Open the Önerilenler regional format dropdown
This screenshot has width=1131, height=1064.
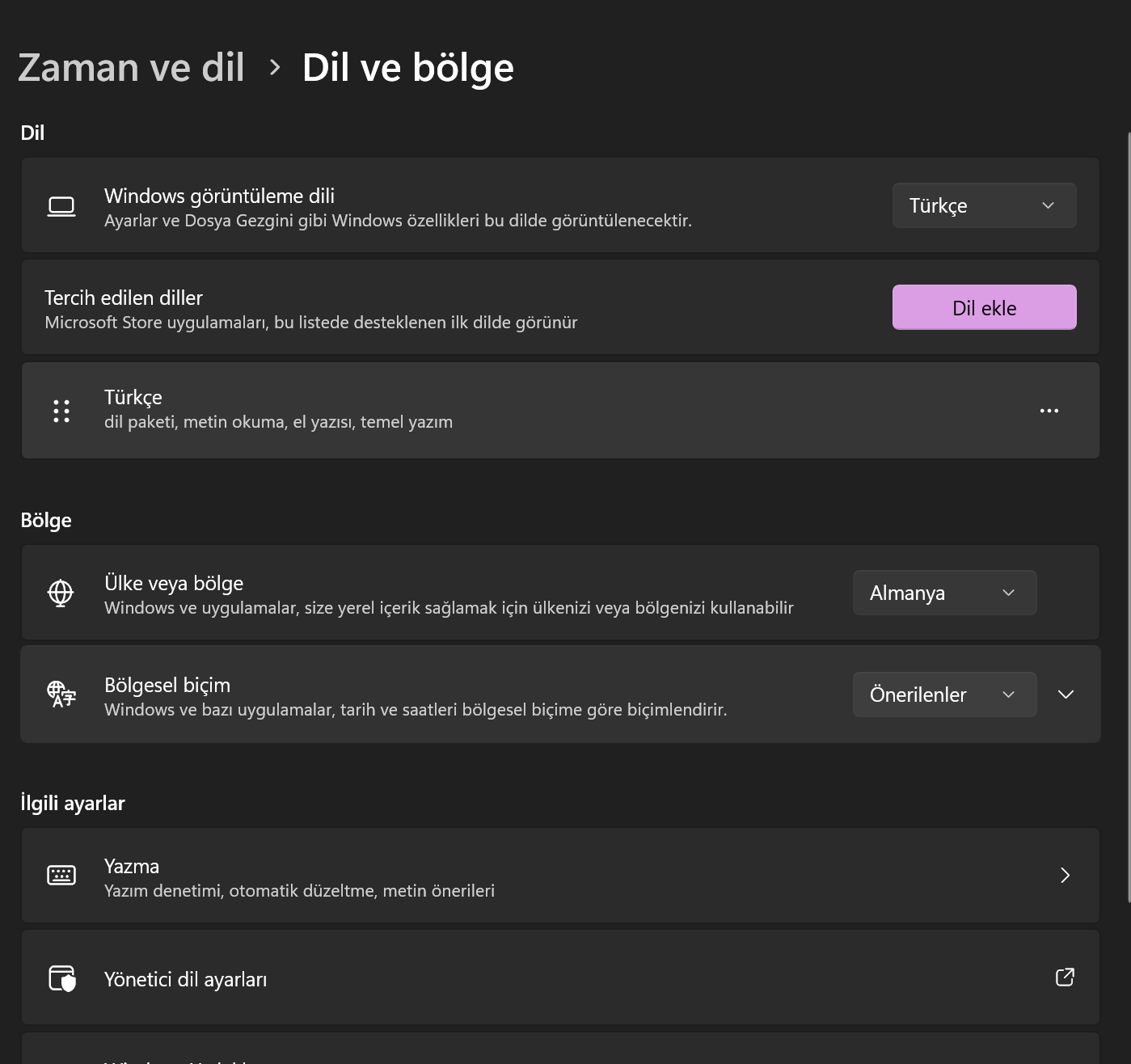click(x=944, y=695)
